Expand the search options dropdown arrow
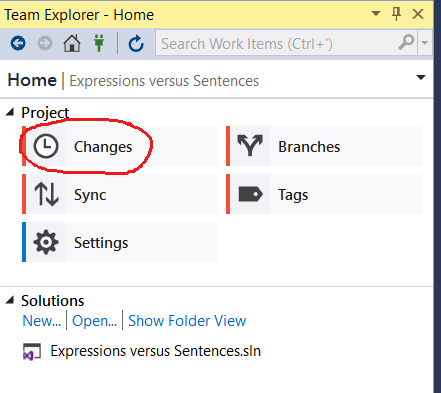 [425, 43]
